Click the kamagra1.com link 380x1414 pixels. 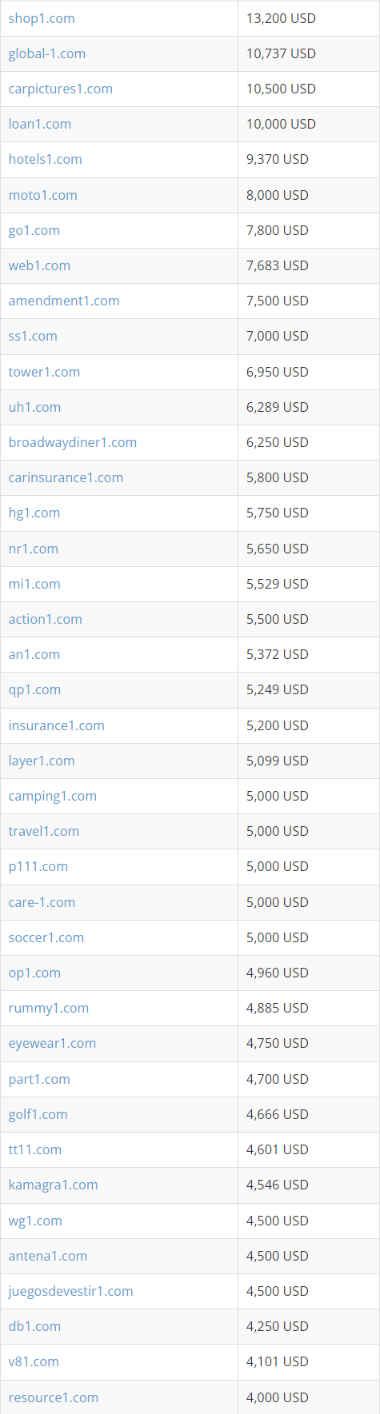(53, 1185)
